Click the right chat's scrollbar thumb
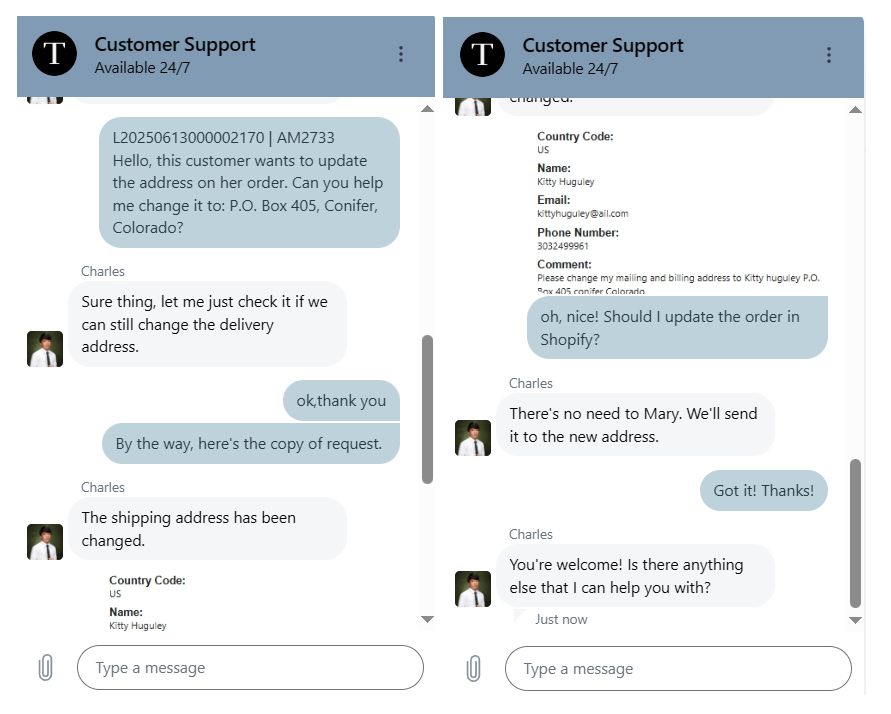The image size is (891, 714). [x=855, y=533]
